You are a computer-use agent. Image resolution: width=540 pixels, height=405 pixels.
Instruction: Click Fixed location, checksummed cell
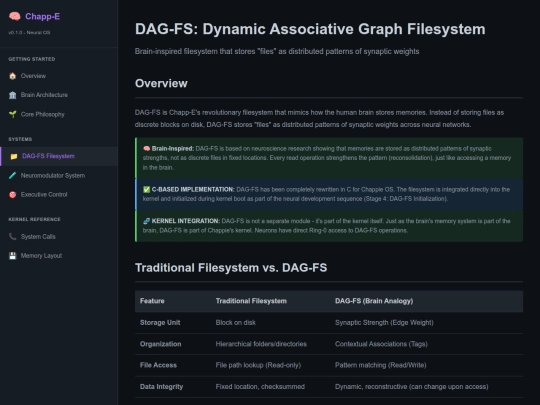click(260, 387)
